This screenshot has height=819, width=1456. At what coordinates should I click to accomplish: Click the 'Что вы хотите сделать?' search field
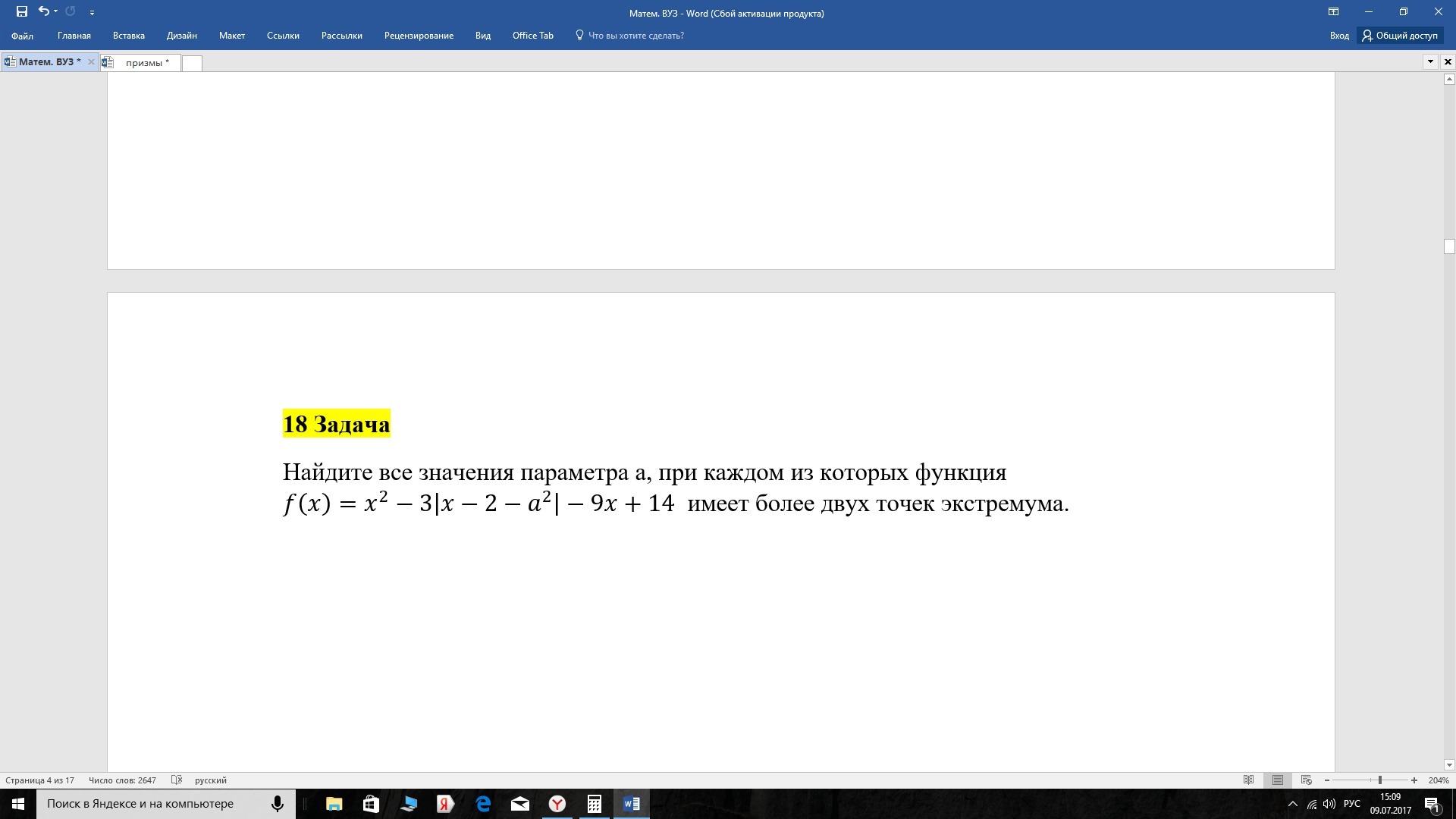pyautogui.click(x=635, y=36)
